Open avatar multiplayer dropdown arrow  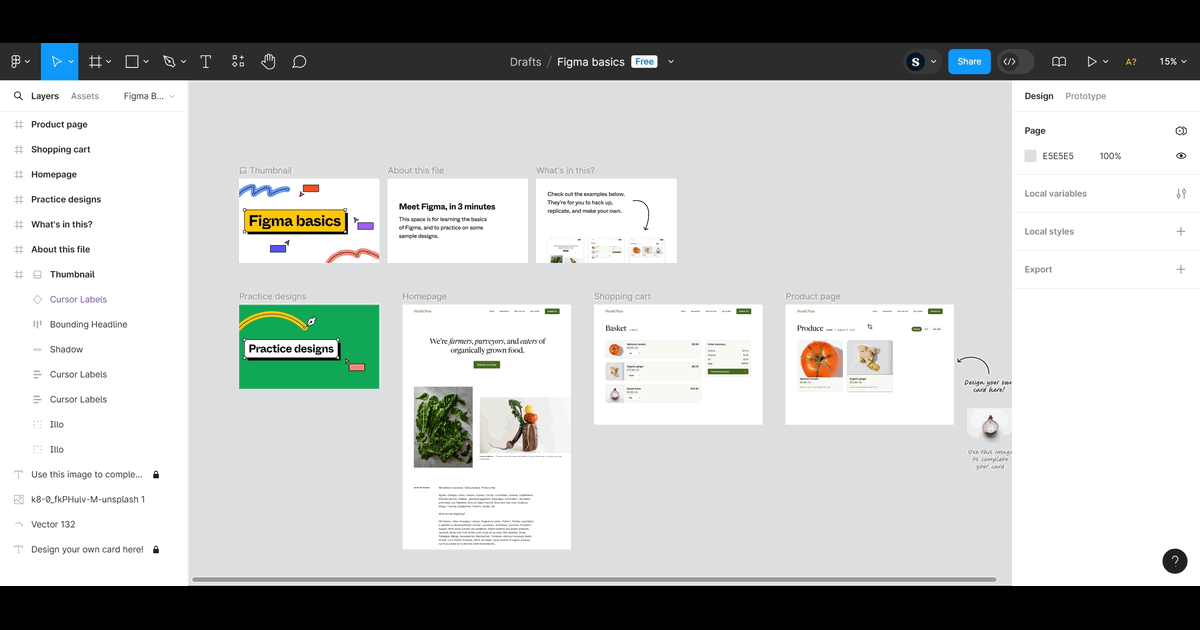[x=934, y=62]
